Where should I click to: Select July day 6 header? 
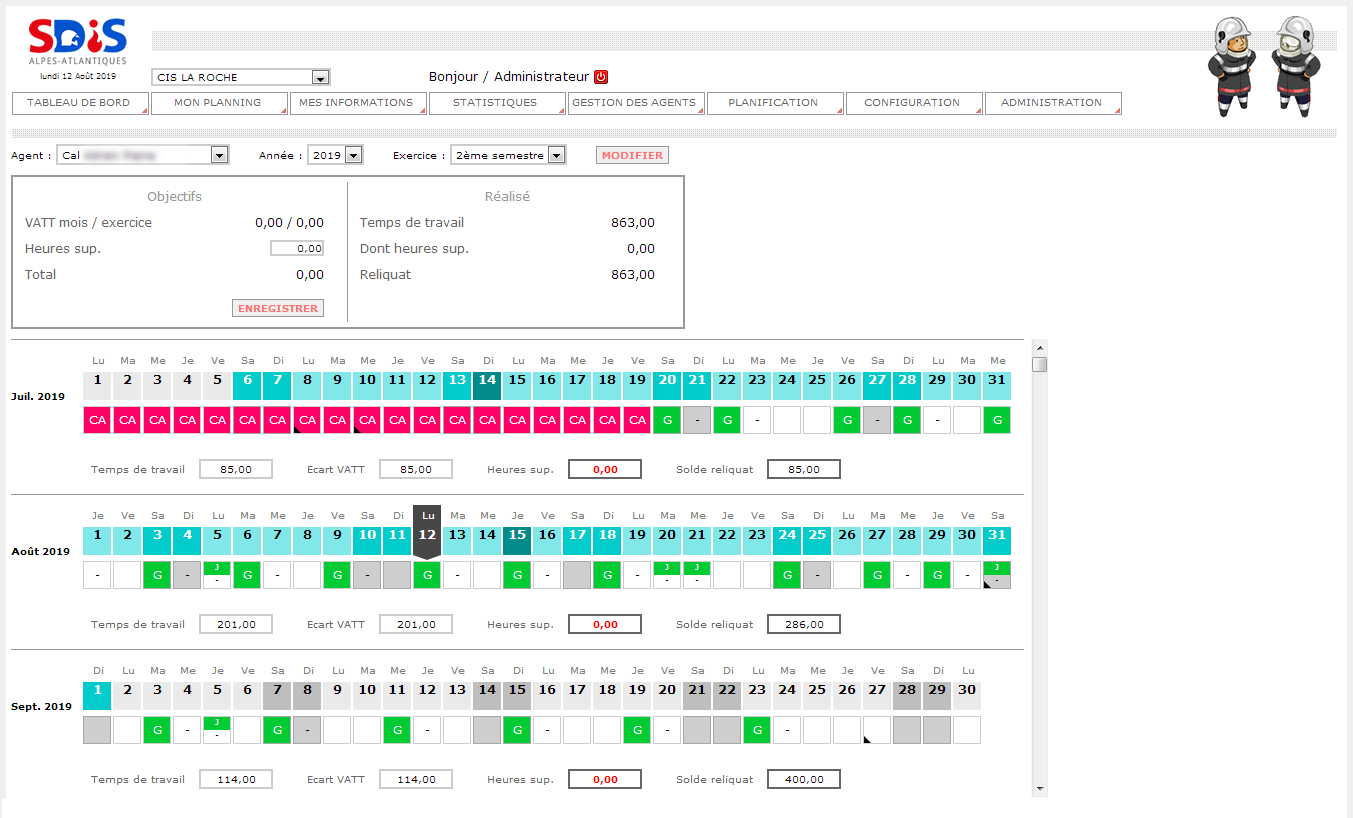(247, 385)
